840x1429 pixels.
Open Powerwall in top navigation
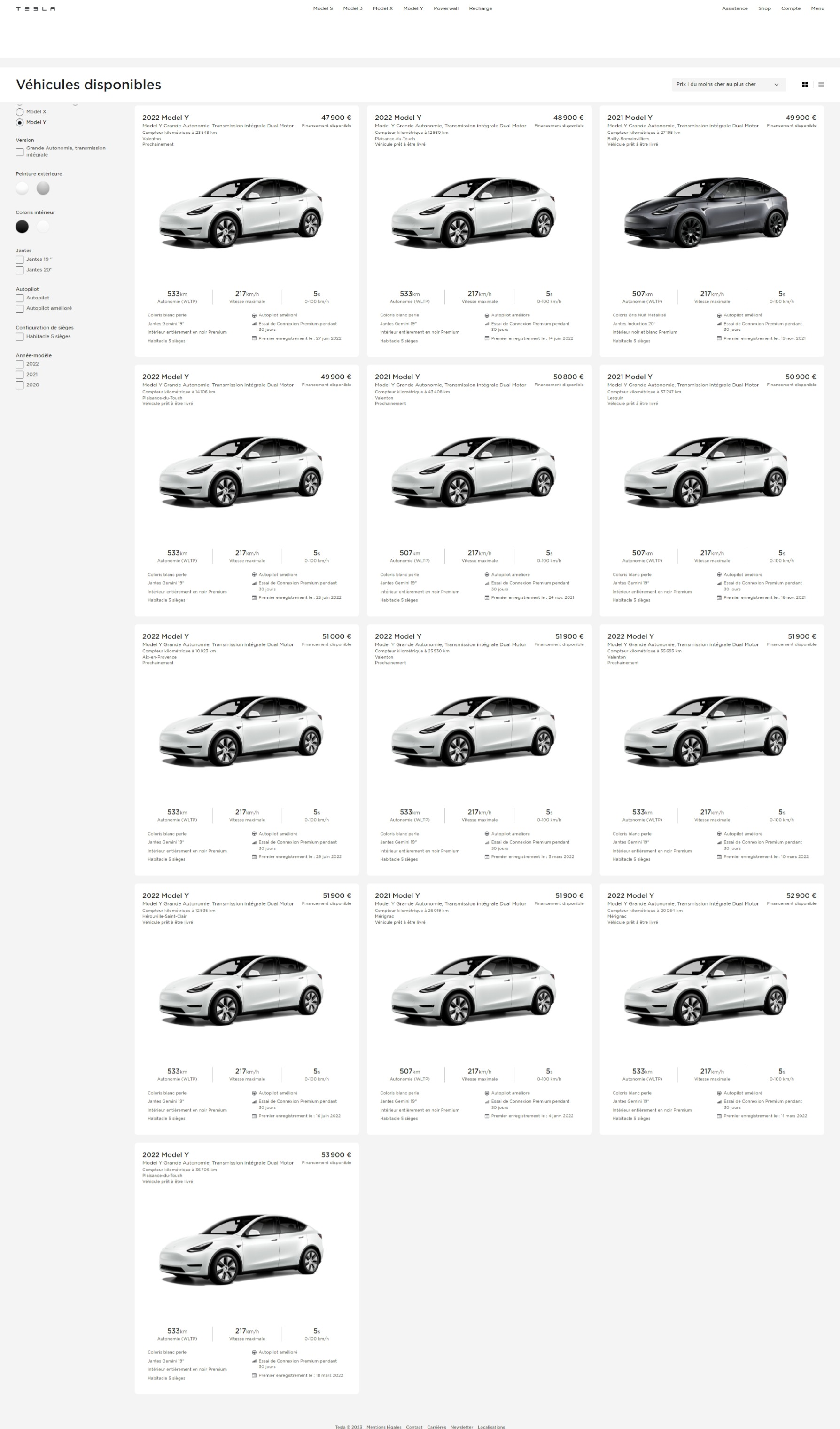click(446, 8)
